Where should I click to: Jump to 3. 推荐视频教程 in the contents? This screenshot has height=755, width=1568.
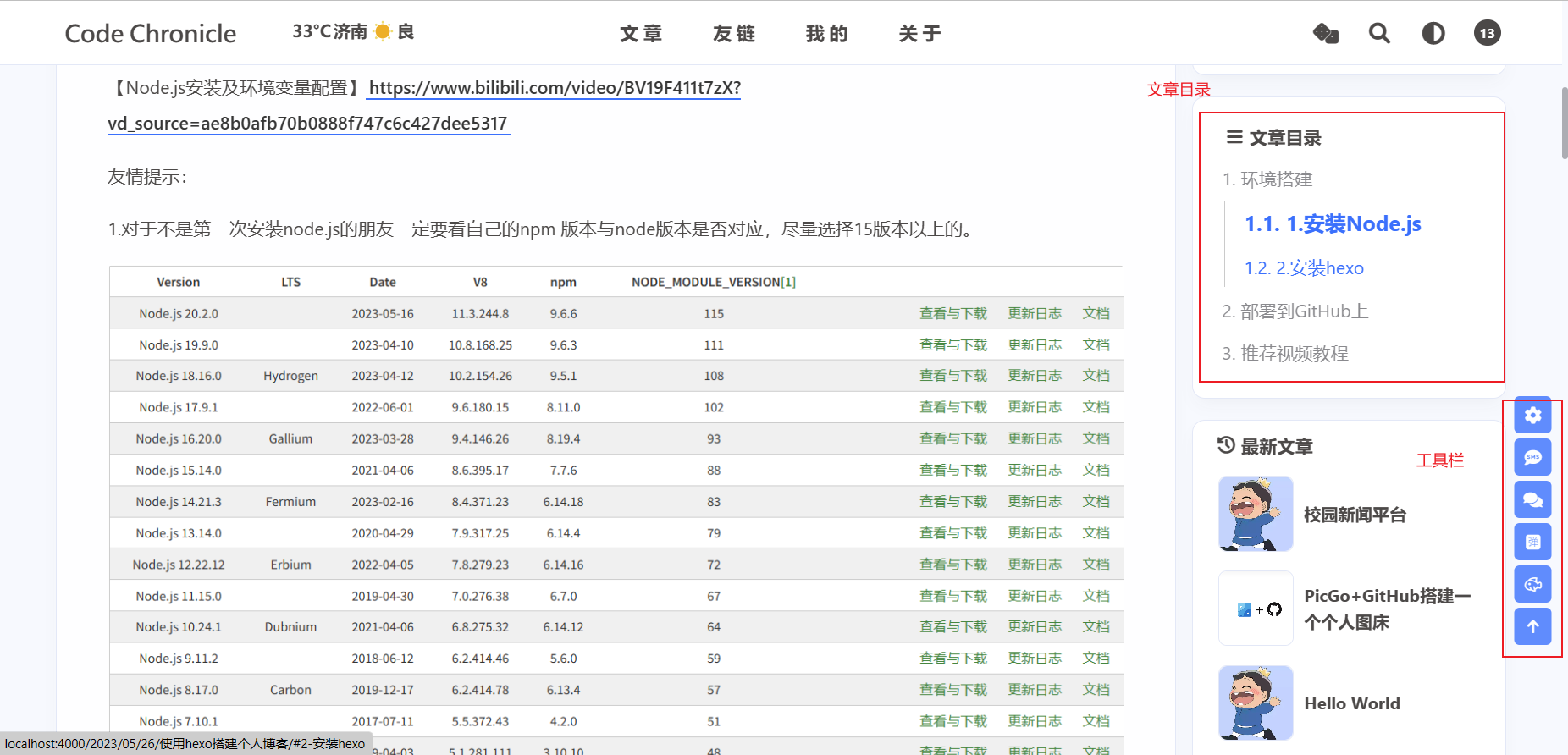[x=1285, y=354]
